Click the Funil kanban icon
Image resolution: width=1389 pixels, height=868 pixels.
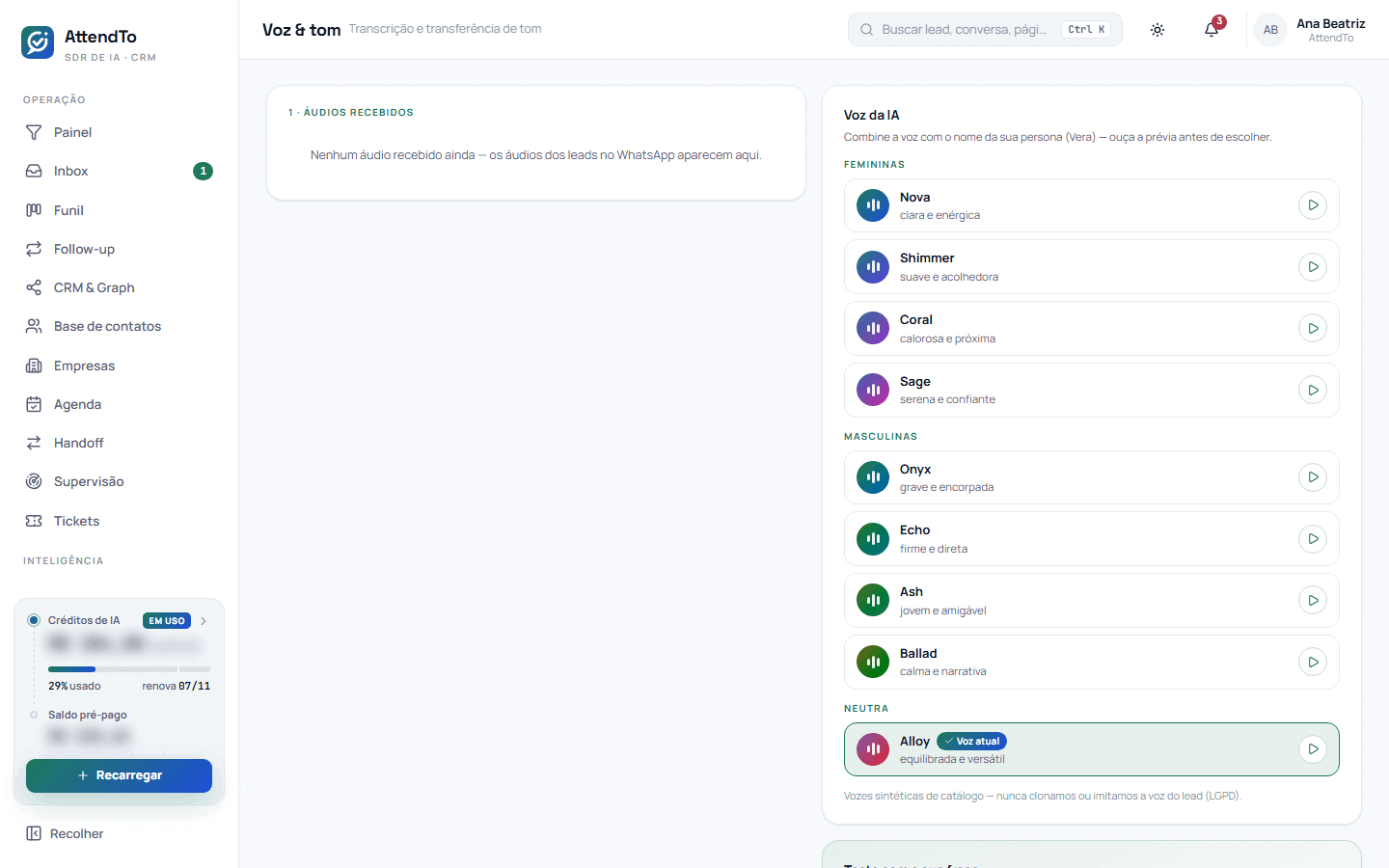point(34,210)
